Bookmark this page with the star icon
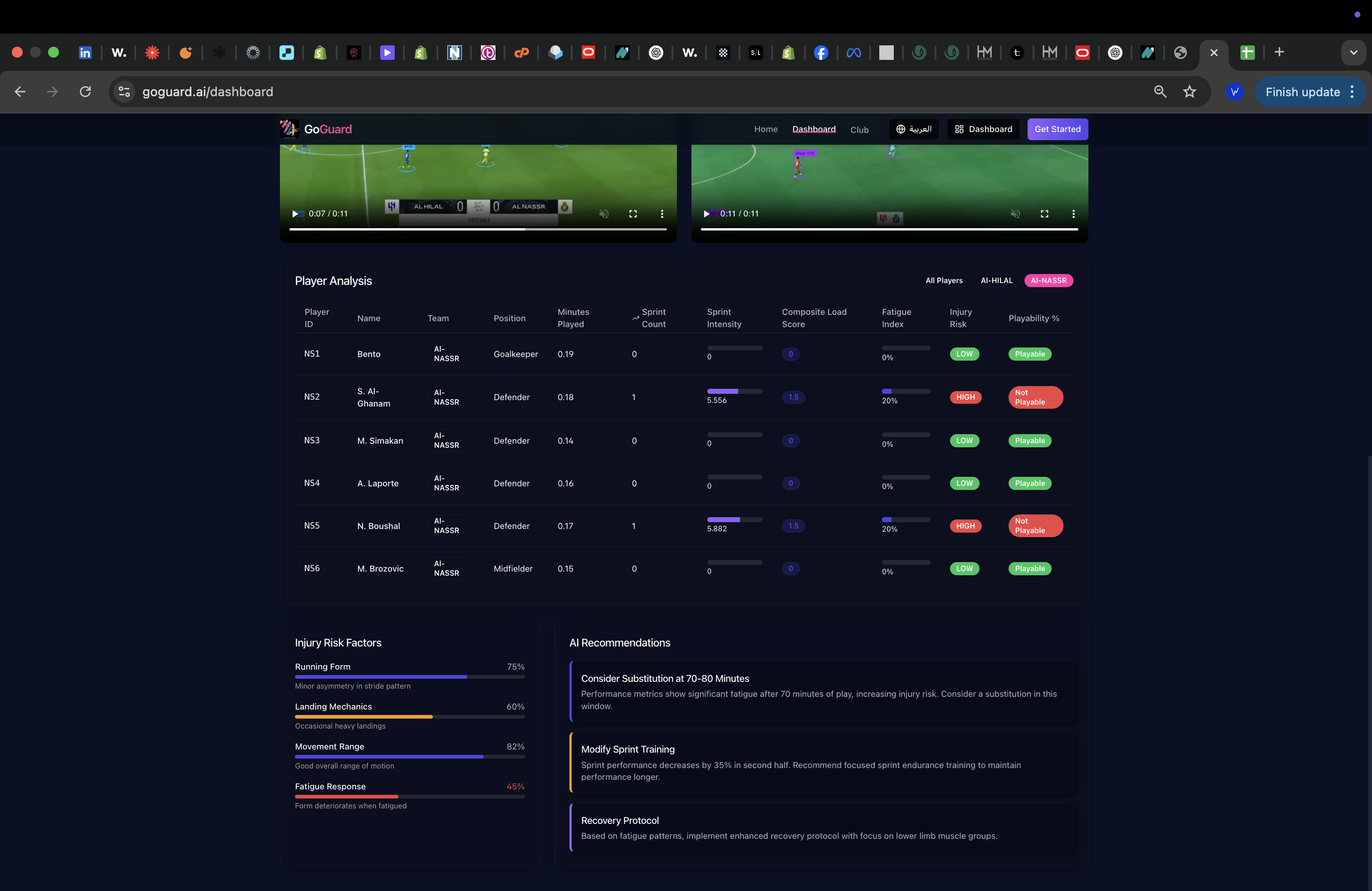The height and width of the screenshot is (891, 1372). coord(1189,92)
